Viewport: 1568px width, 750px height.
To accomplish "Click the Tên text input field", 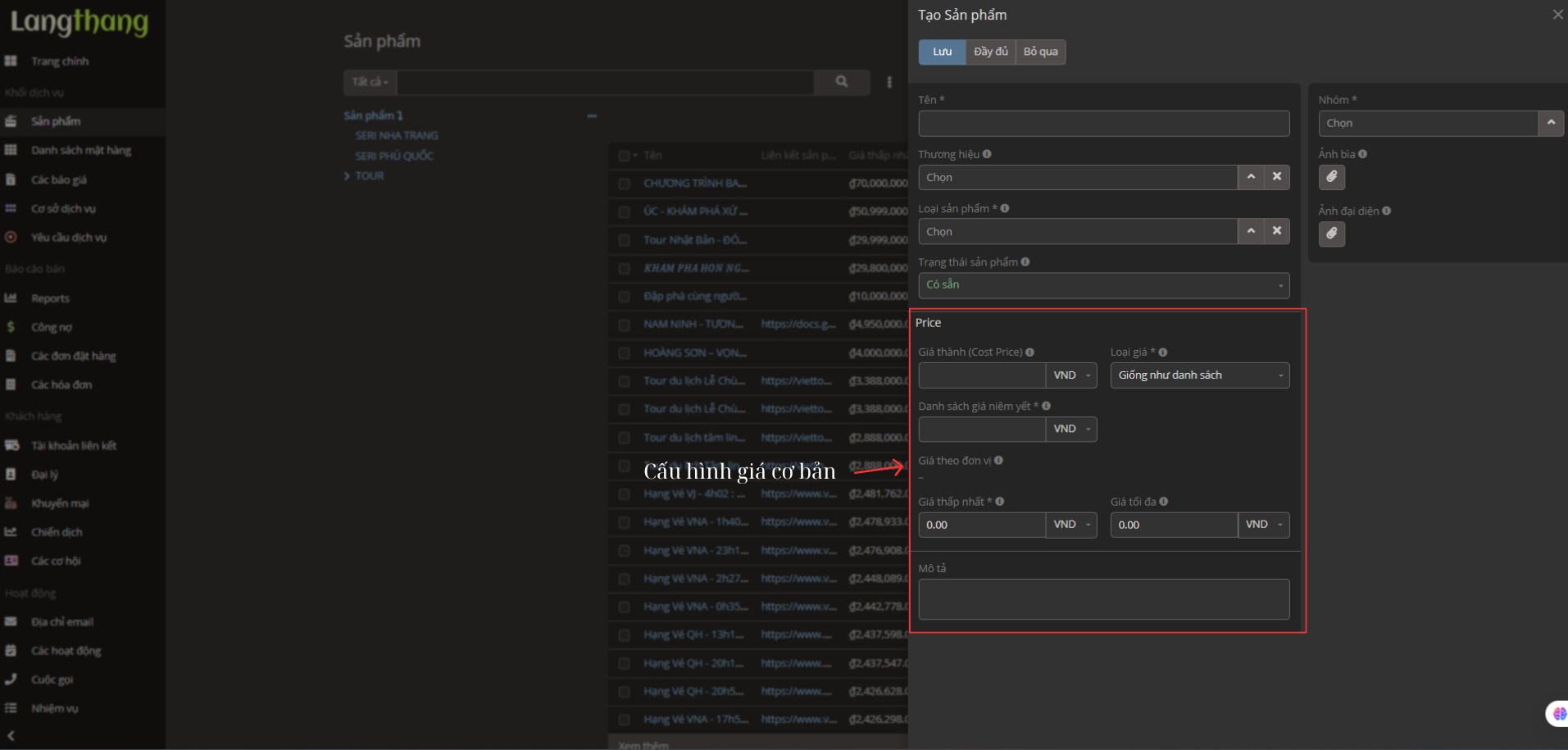I will (1103, 124).
